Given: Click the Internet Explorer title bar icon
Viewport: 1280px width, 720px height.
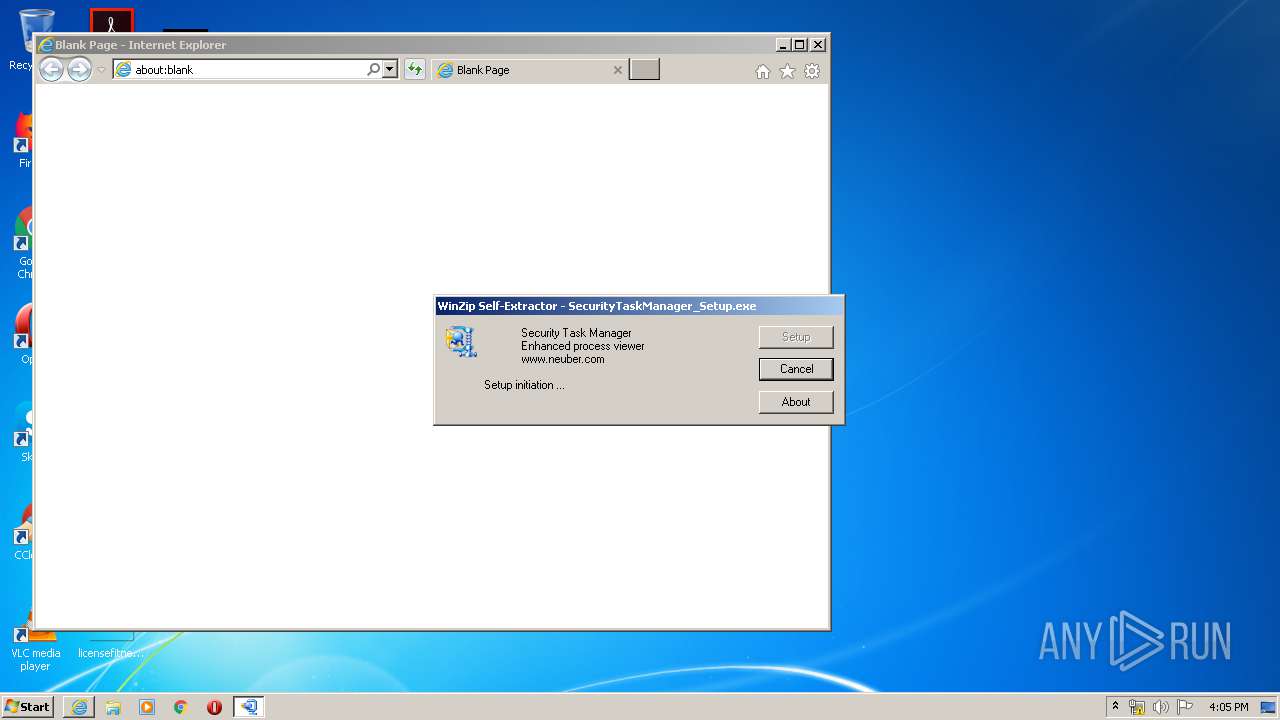Looking at the screenshot, I should pos(45,45).
